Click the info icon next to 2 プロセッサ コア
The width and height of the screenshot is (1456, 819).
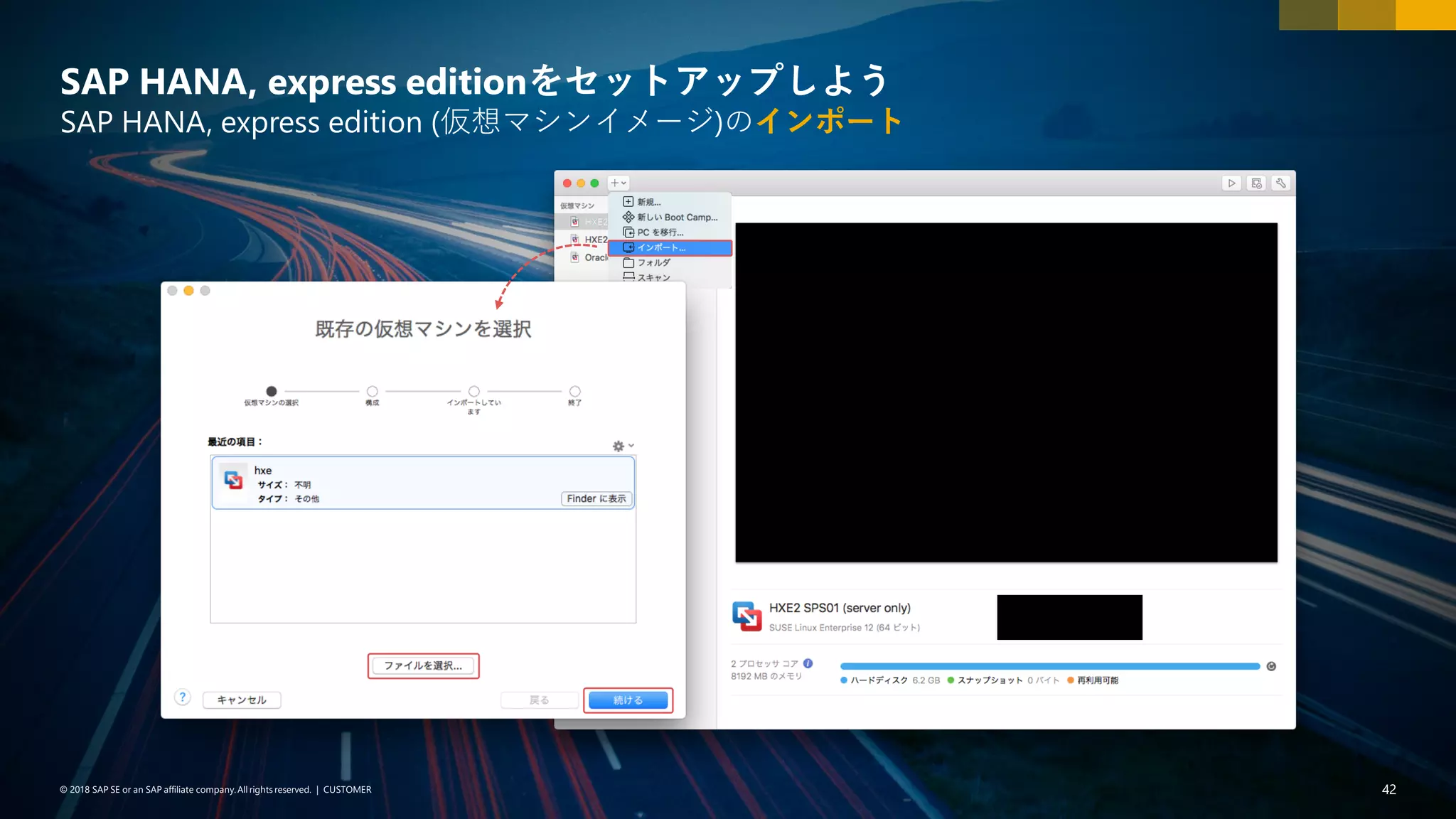(808, 663)
